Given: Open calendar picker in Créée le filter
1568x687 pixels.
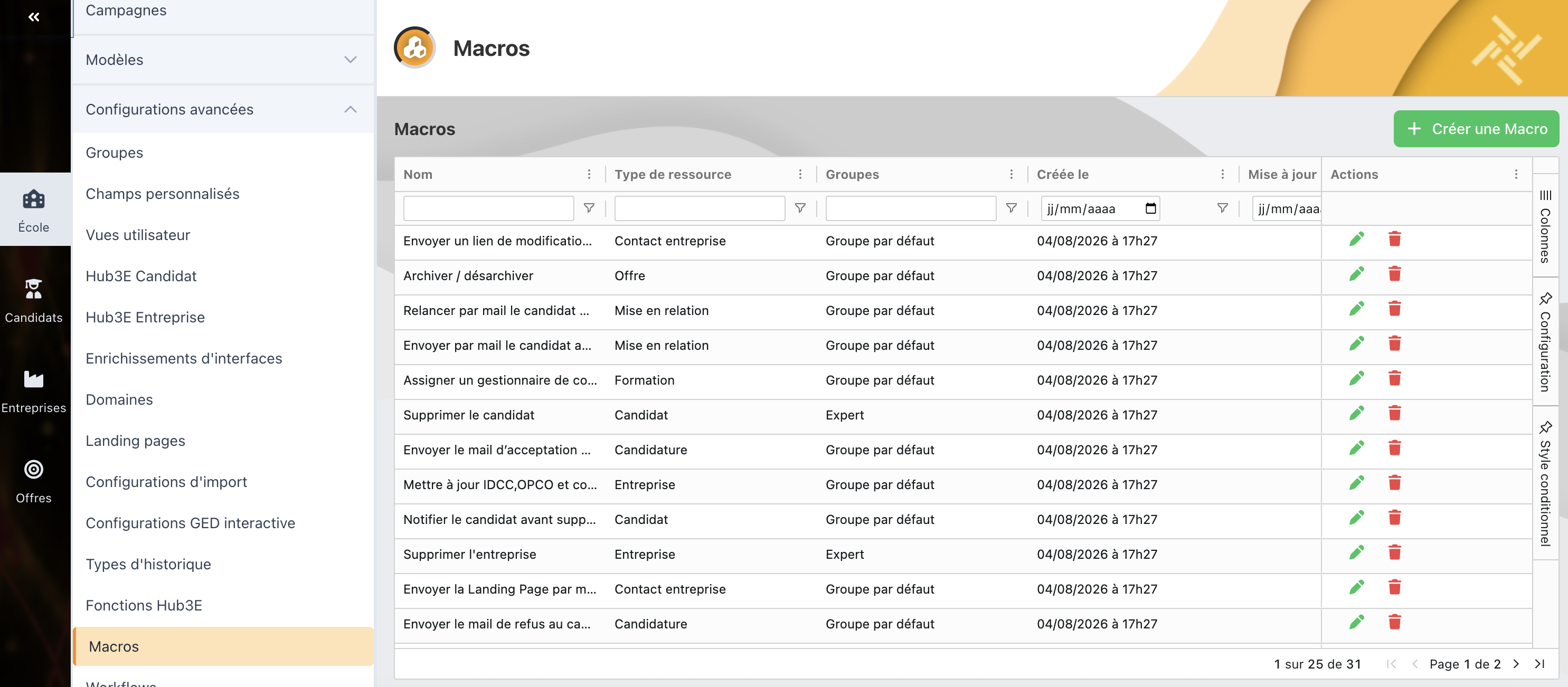Looking at the screenshot, I should (1150, 208).
